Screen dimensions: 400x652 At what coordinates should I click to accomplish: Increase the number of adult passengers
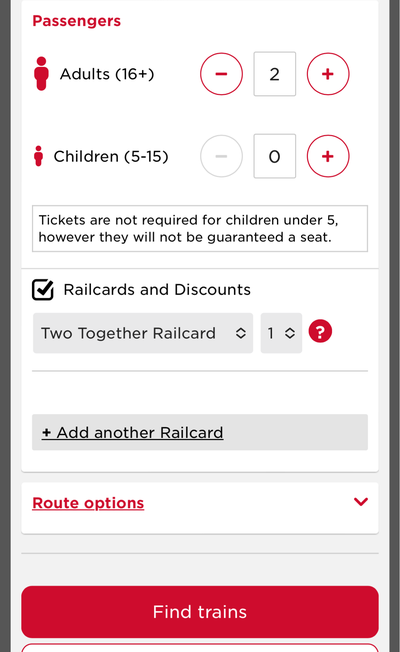[x=328, y=74]
